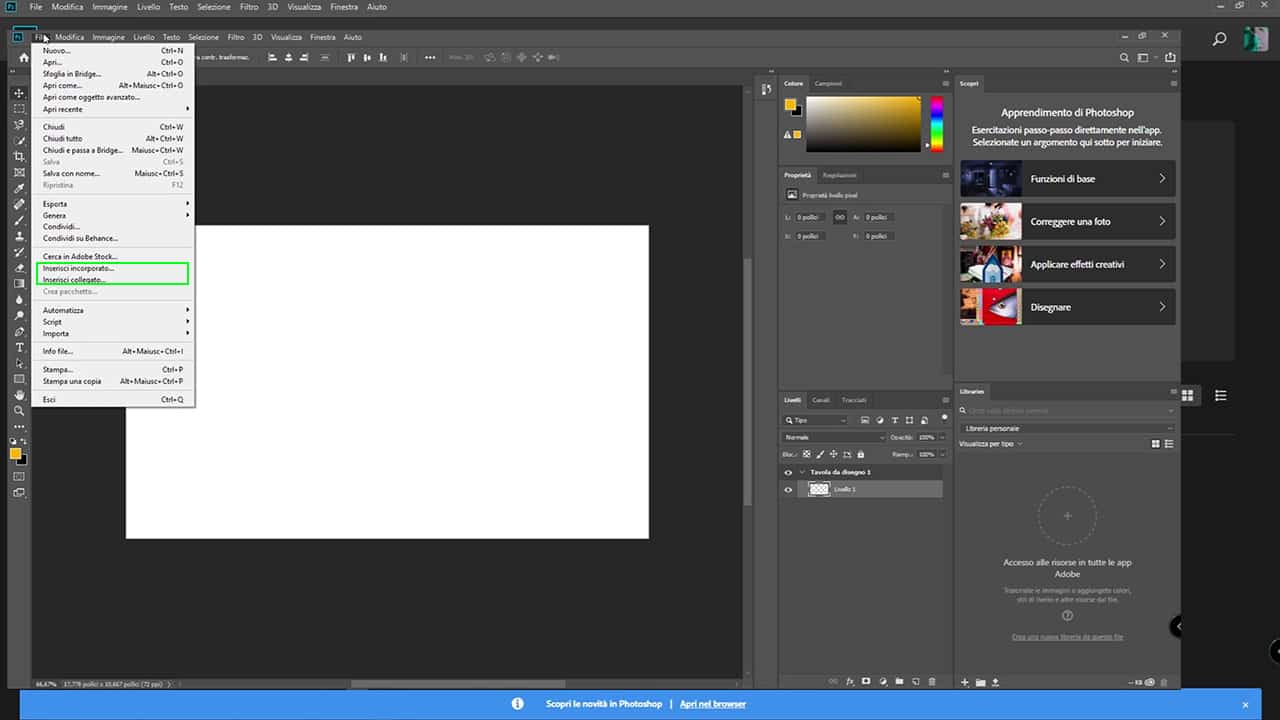Open the Opacità value dropdown

click(x=940, y=437)
